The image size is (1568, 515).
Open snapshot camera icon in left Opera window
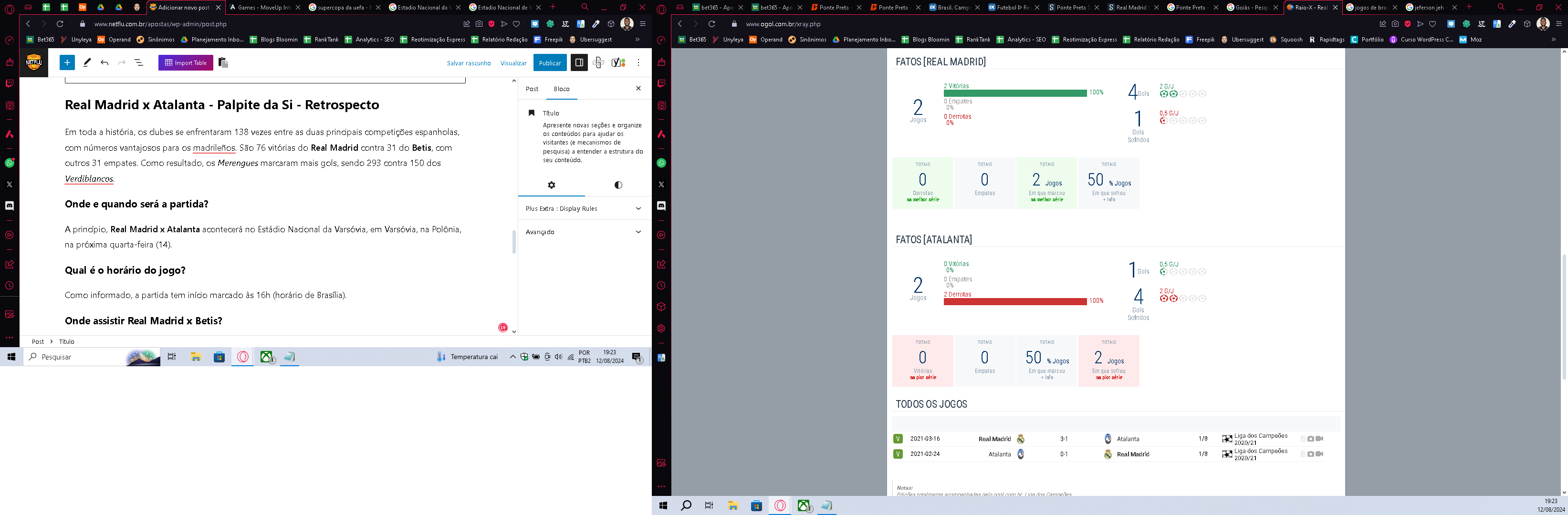pos(479,24)
